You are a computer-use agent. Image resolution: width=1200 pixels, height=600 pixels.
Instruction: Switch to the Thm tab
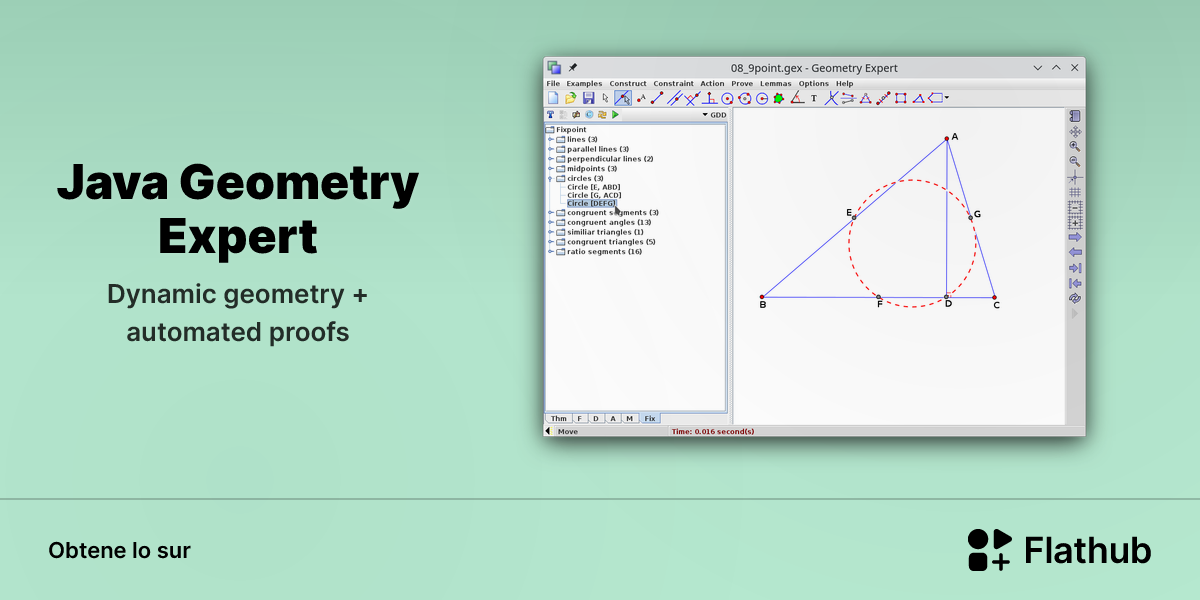click(x=558, y=418)
